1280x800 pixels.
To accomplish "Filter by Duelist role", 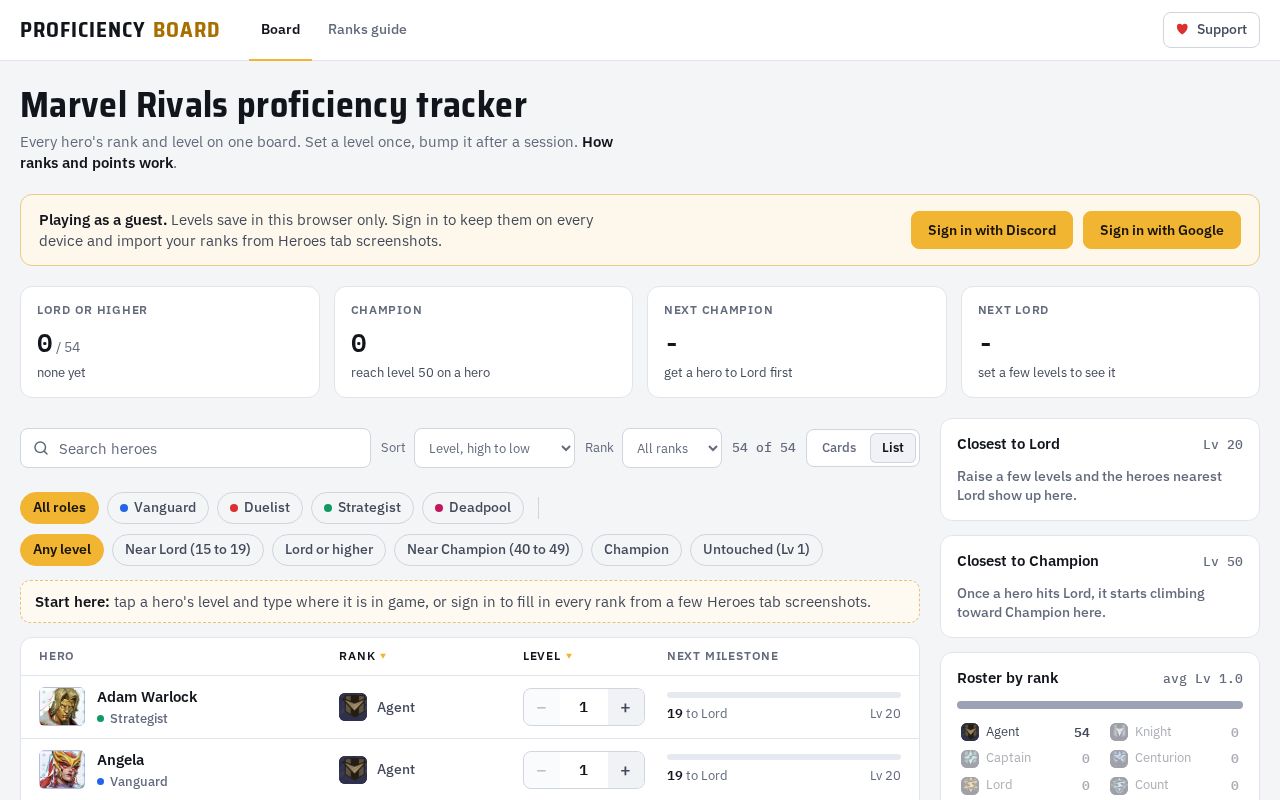I will [260, 508].
